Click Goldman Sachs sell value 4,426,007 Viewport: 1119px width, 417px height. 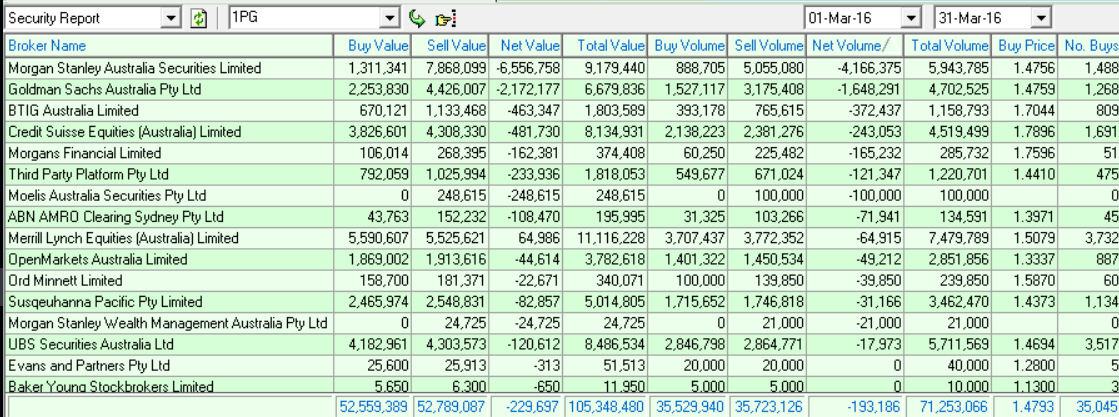(456, 90)
